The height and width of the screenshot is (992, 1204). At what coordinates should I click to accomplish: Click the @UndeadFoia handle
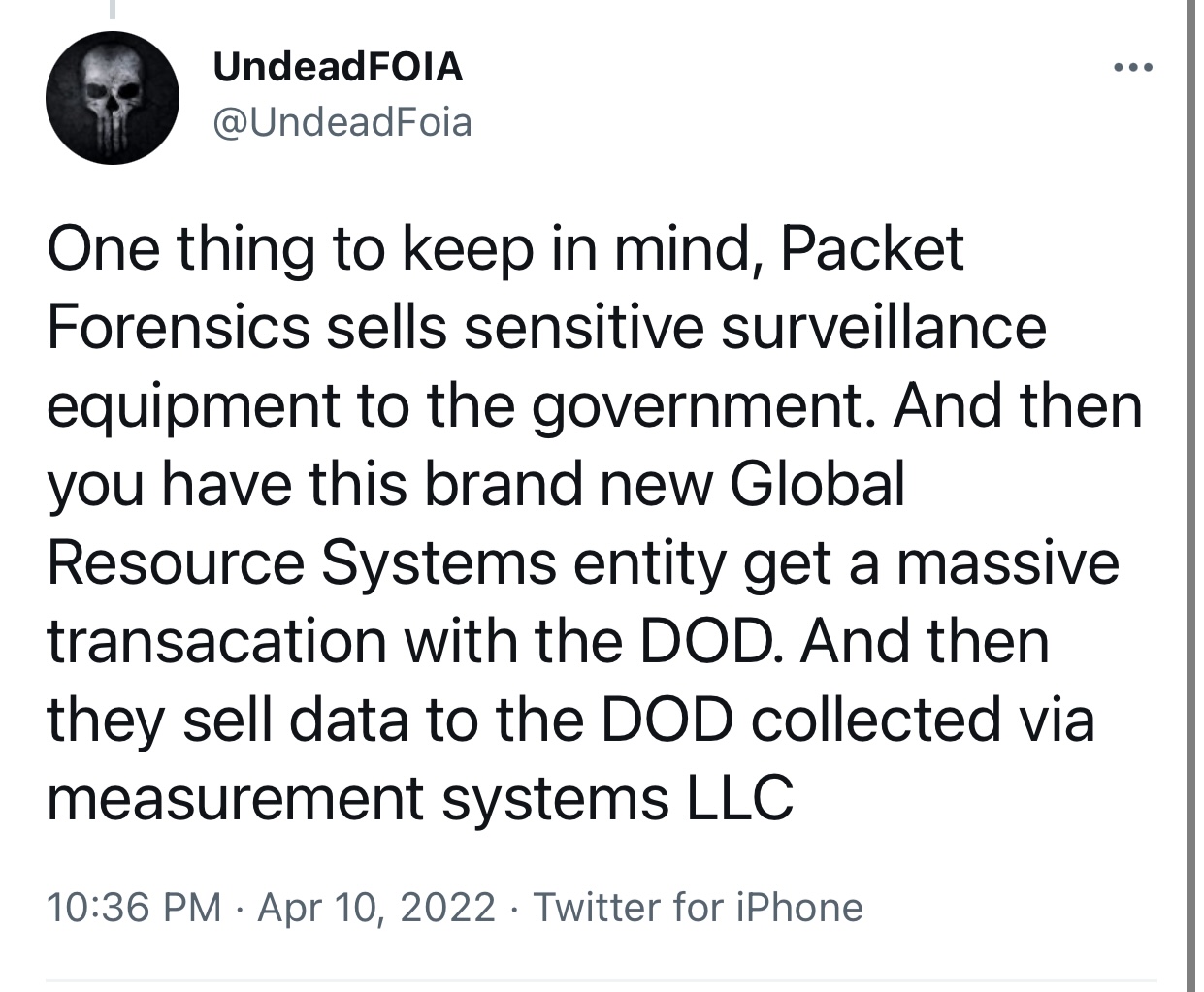point(342,122)
